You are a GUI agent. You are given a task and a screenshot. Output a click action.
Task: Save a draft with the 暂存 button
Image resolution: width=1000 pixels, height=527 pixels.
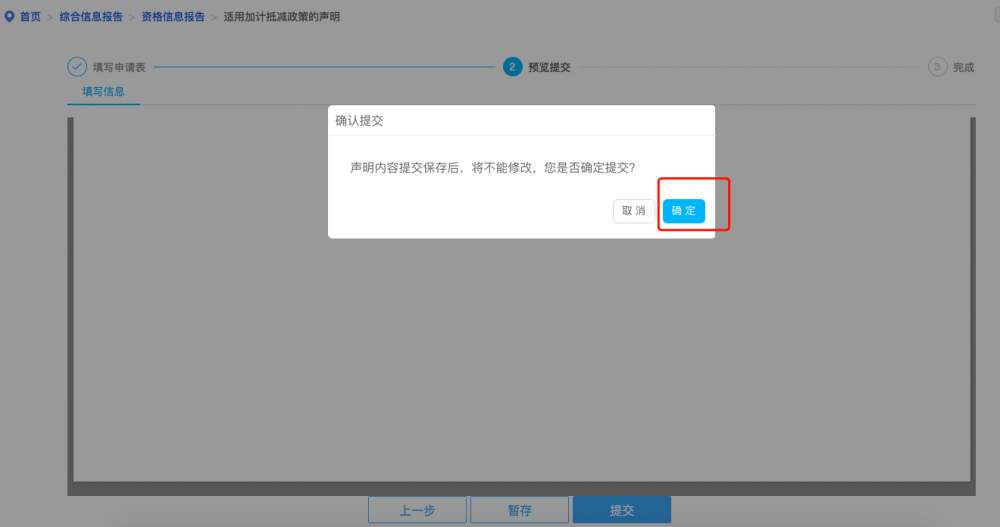pyautogui.click(x=519, y=510)
